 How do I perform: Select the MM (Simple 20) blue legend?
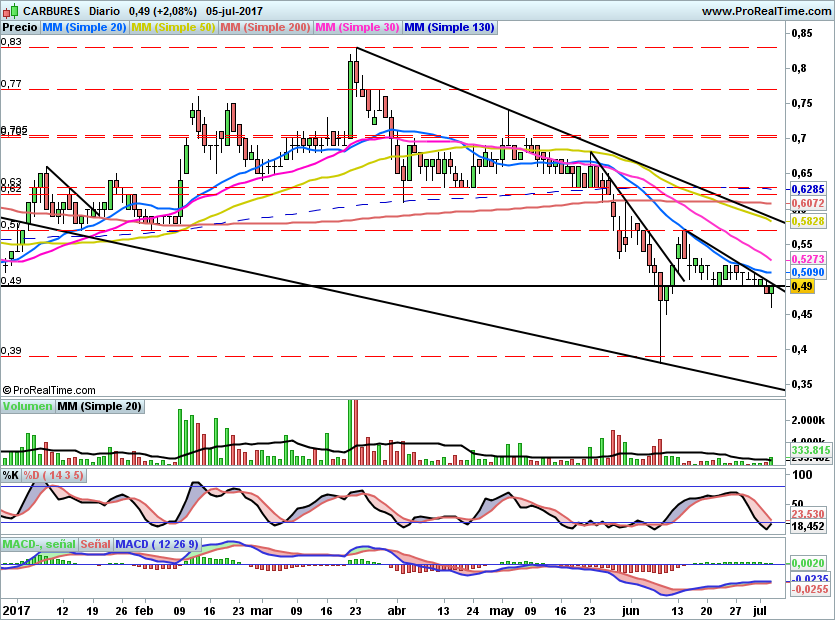point(84,28)
